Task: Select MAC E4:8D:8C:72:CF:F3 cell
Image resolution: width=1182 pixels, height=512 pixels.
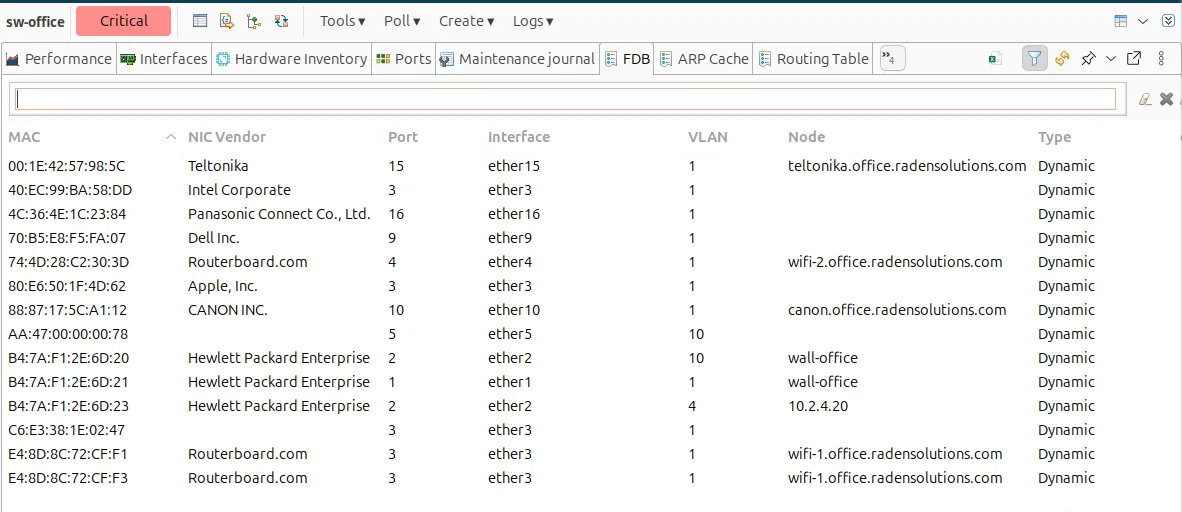Action: coord(68,478)
